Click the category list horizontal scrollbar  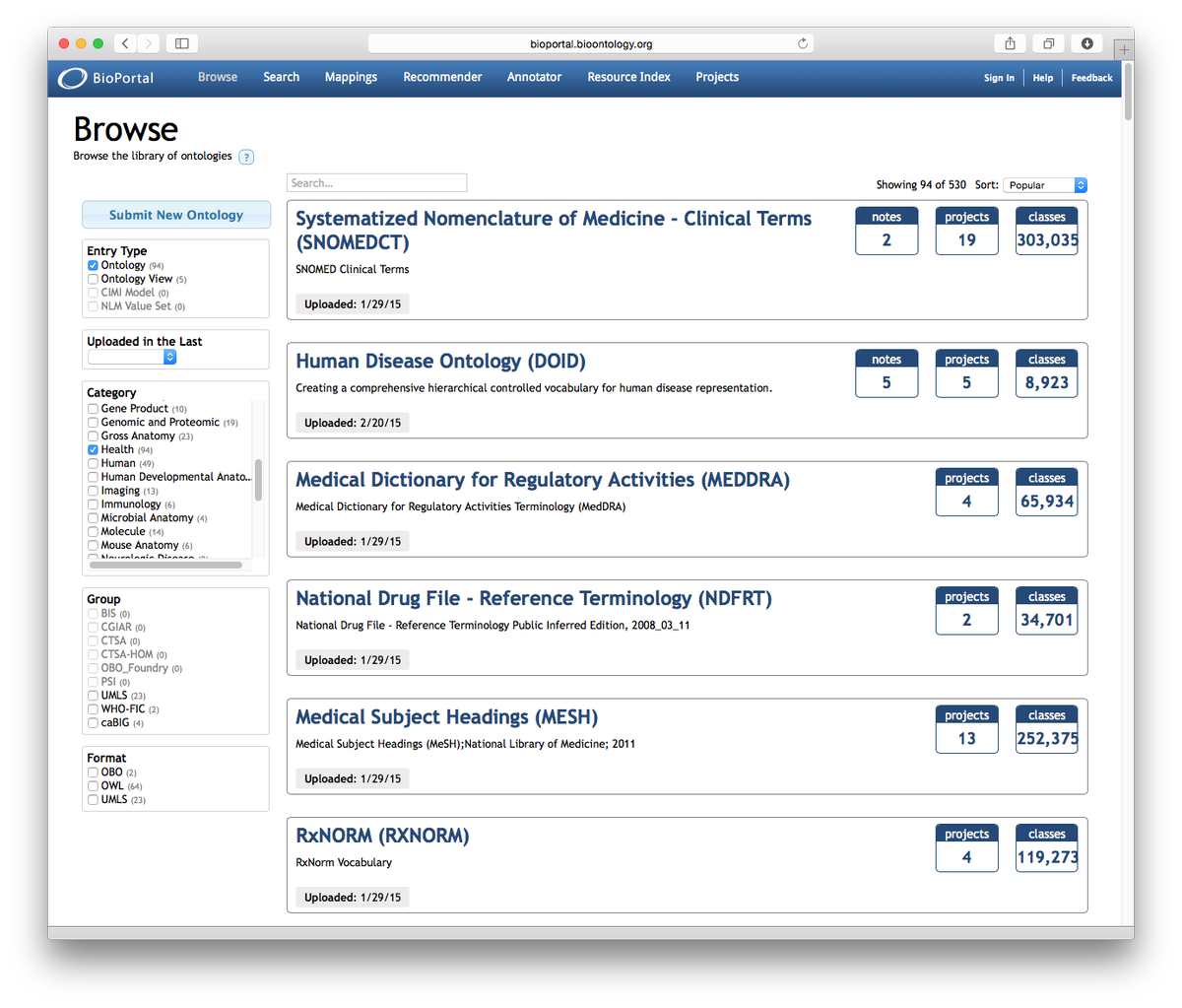pos(165,566)
